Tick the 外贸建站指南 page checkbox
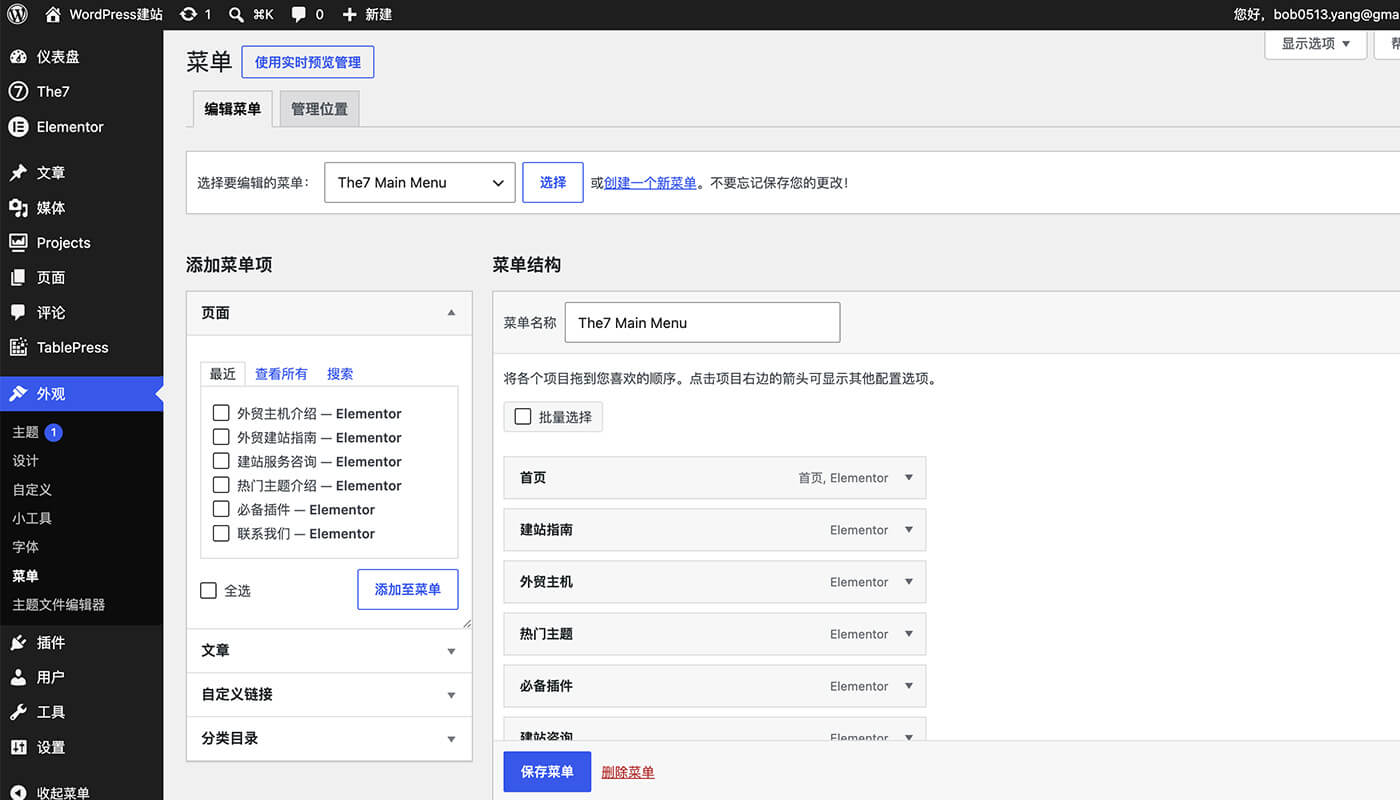The width and height of the screenshot is (1400, 800). coord(221,437)
